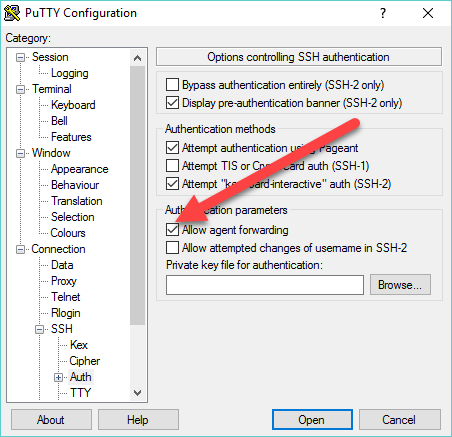The width and height of the screenshot is (452, 437).
Task: Collapse the Connection category node
Action: pos(20,249)
